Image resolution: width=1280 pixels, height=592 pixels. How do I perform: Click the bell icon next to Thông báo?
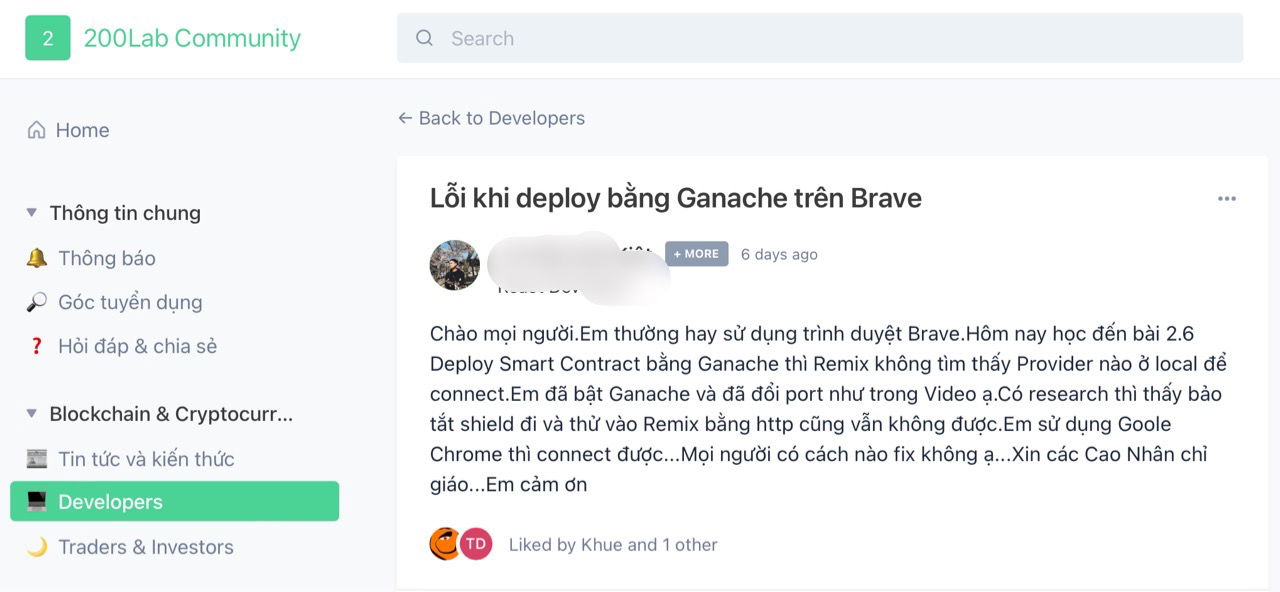pos(37,258)
